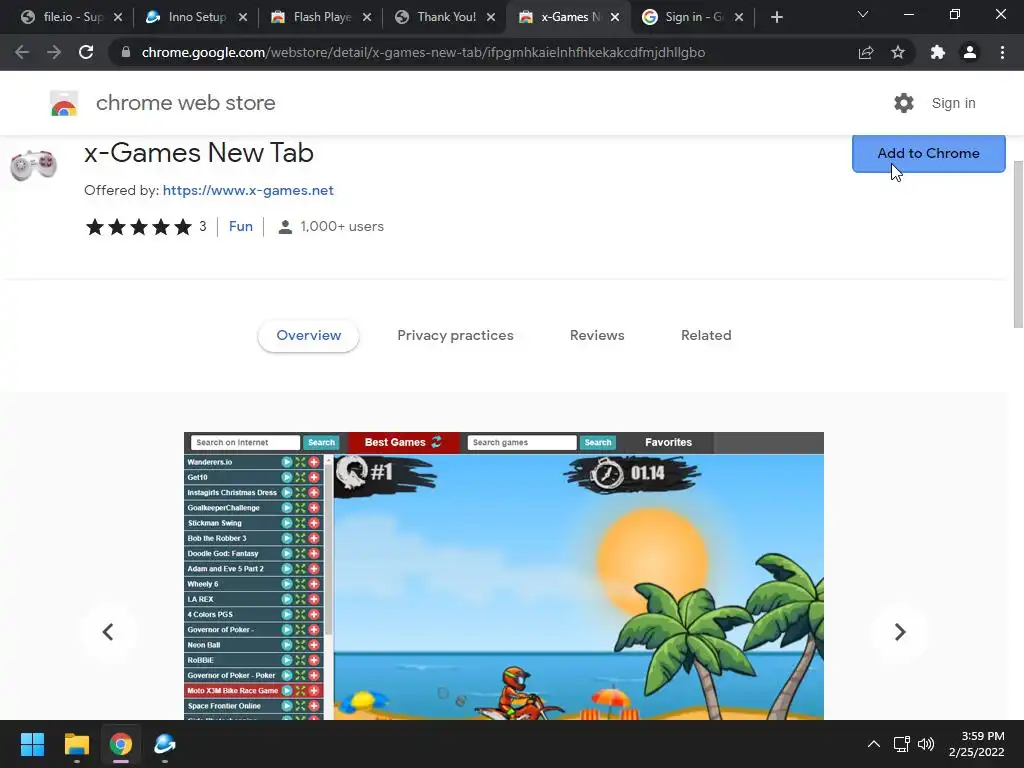Click the x-Games gamepad extension icon
The image size is (1024, 768).
34,165
